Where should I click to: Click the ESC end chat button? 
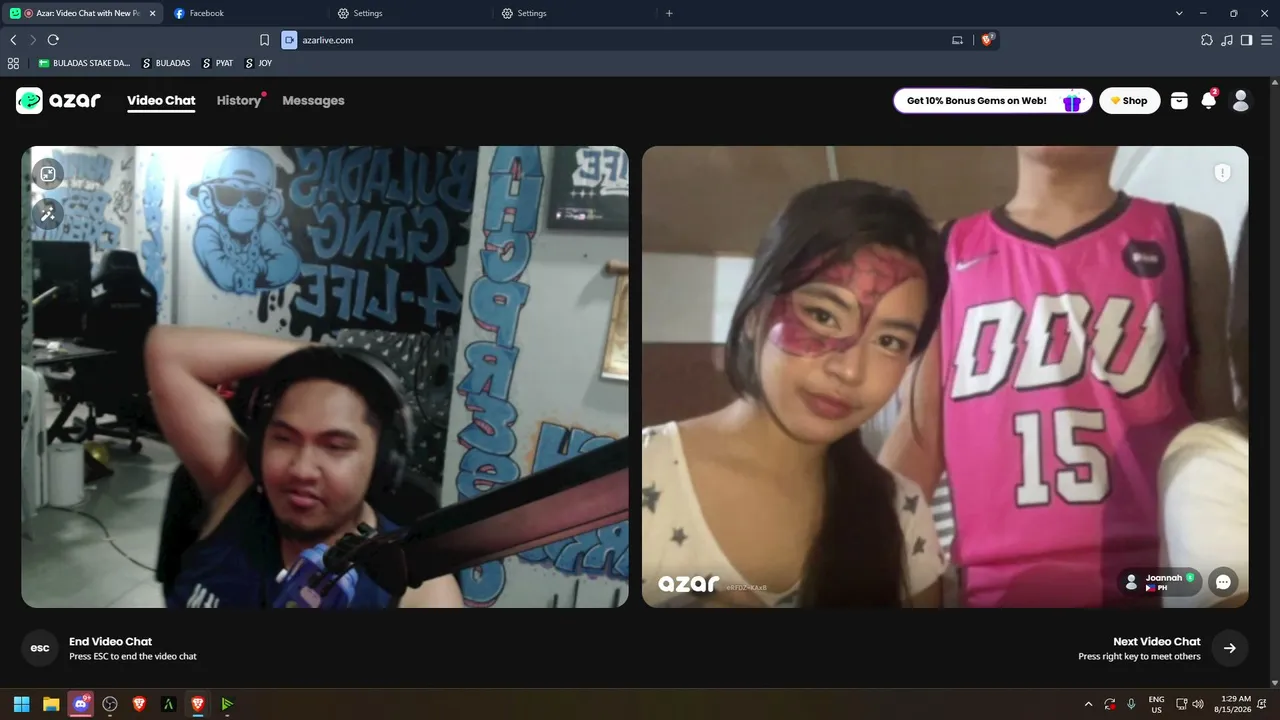(40, 648)
